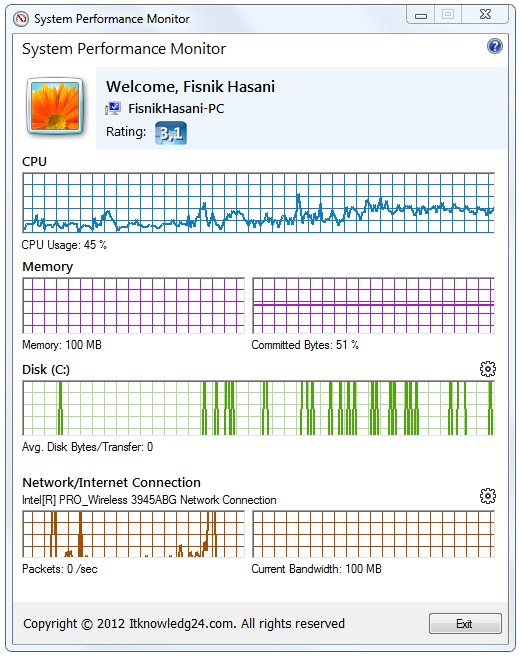This screenshot has height=657, width=521.
Task: Click the 'Packets: 0 /sec' readout
Action: (60, 569)
